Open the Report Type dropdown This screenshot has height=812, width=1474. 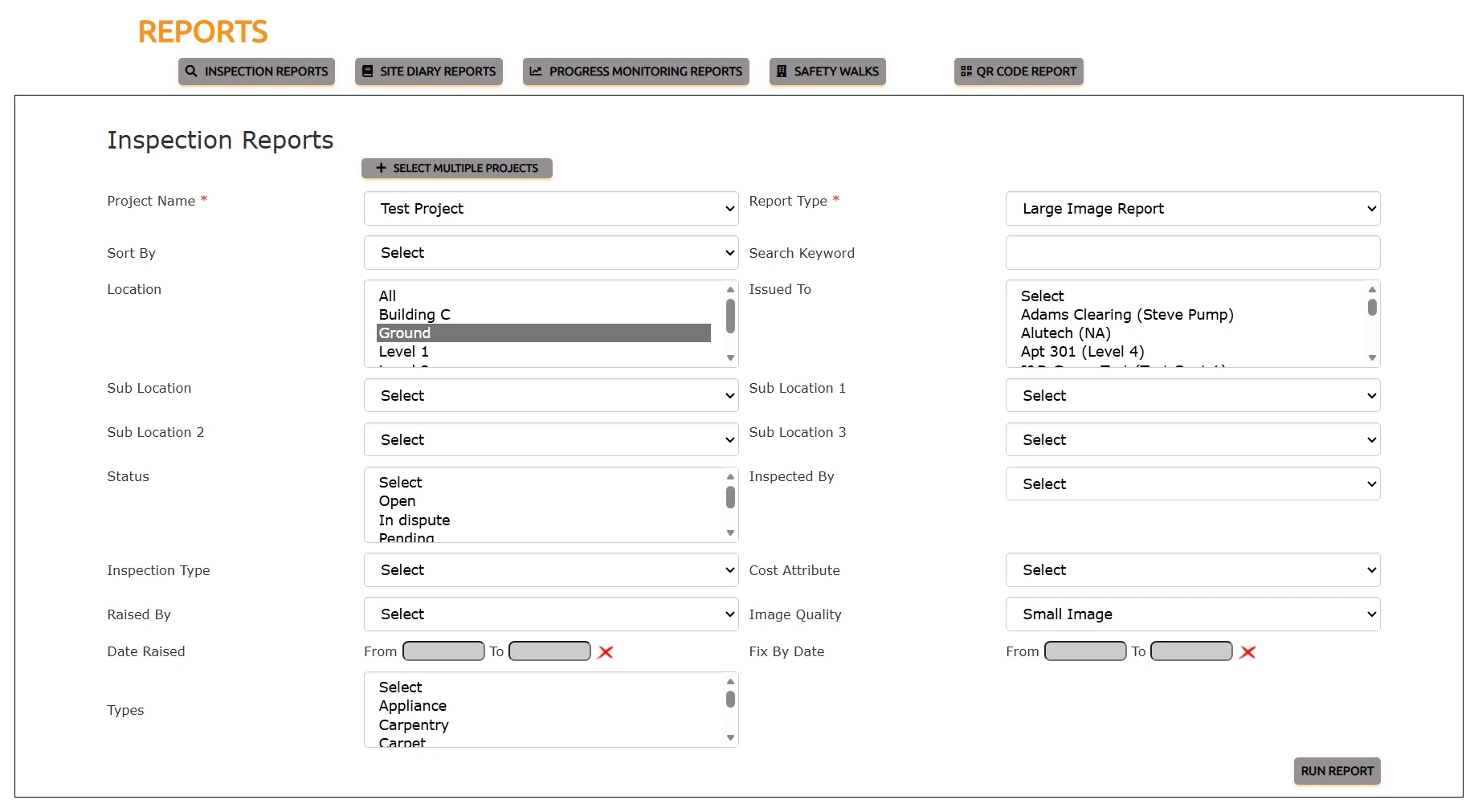pos(1193,209)
